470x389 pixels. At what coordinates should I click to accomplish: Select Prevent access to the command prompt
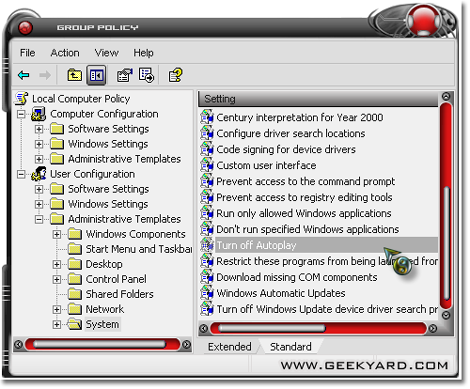pos(305,181)
